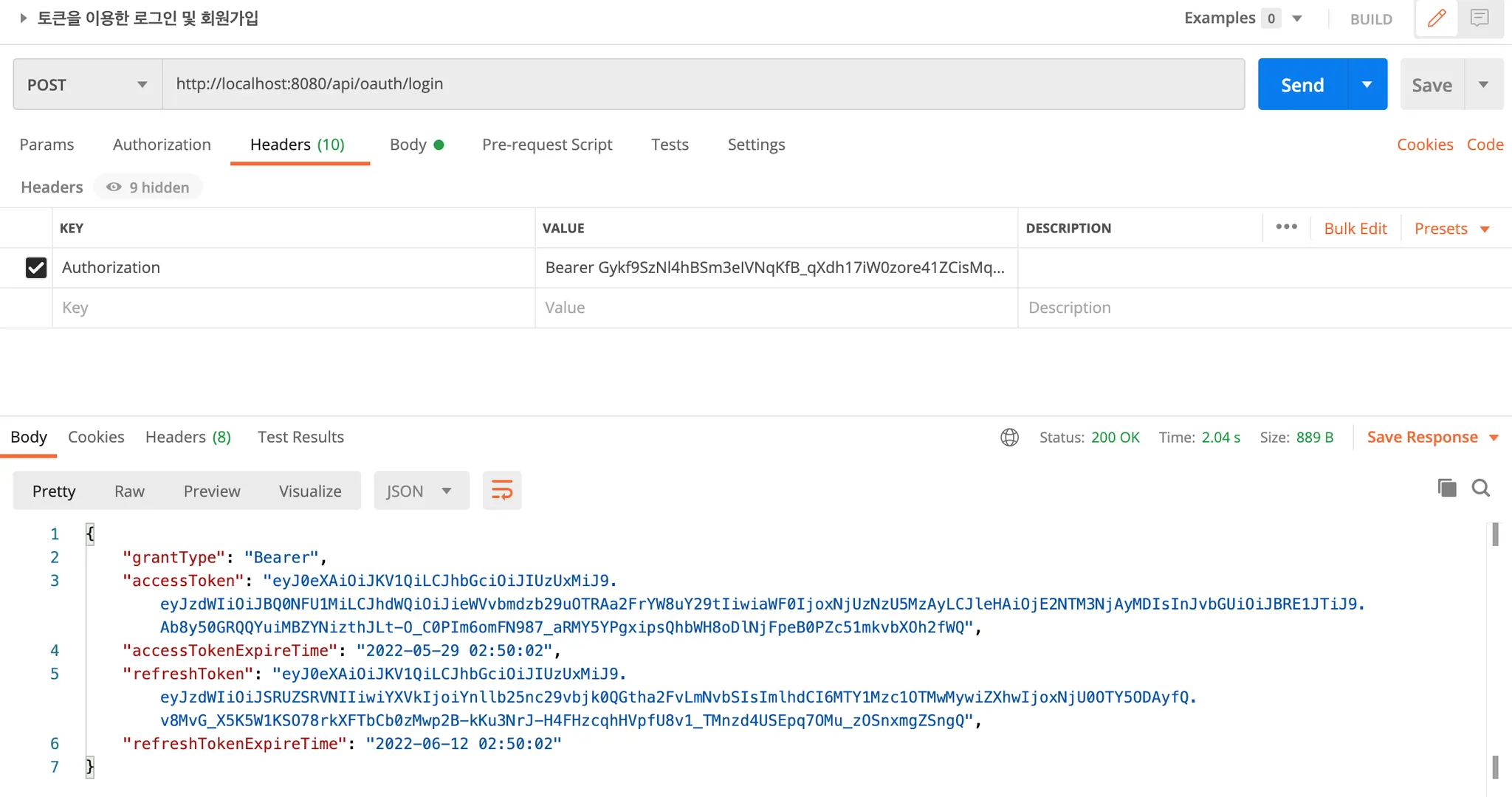The width and height of the screenshot is (1512, 797).
Task: Expand the Presets dropdown
Action: 1452,229
